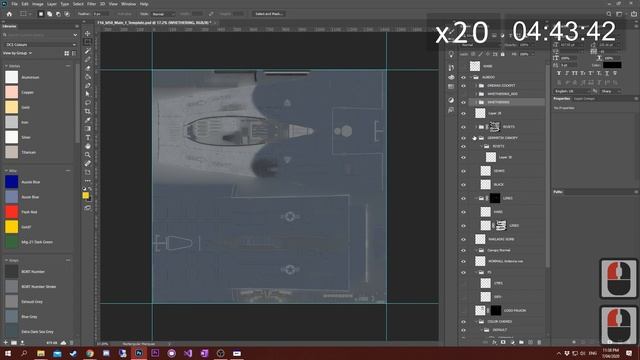Switch Libraries to grid view icon
This screenshot has height=360, width=640.
(x=67, y=53)
